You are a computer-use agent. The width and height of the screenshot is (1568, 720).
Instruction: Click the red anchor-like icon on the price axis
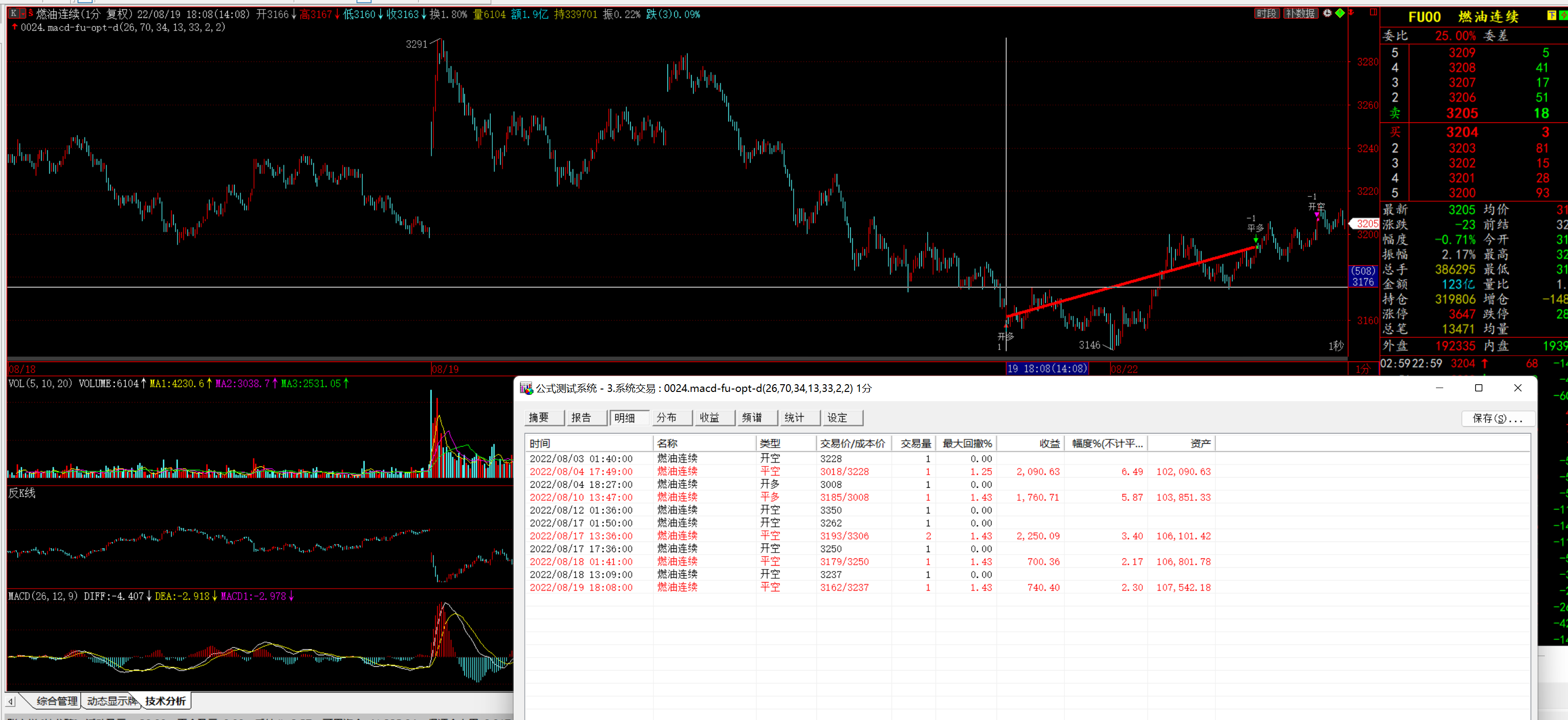pyautogui.click(x=1351, y=12)
